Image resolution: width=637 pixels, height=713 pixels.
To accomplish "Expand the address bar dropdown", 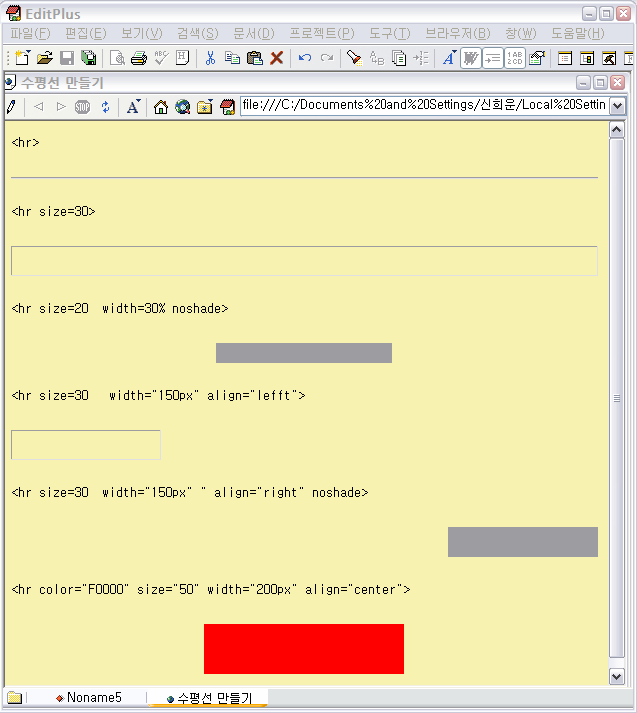I will 617,106.
